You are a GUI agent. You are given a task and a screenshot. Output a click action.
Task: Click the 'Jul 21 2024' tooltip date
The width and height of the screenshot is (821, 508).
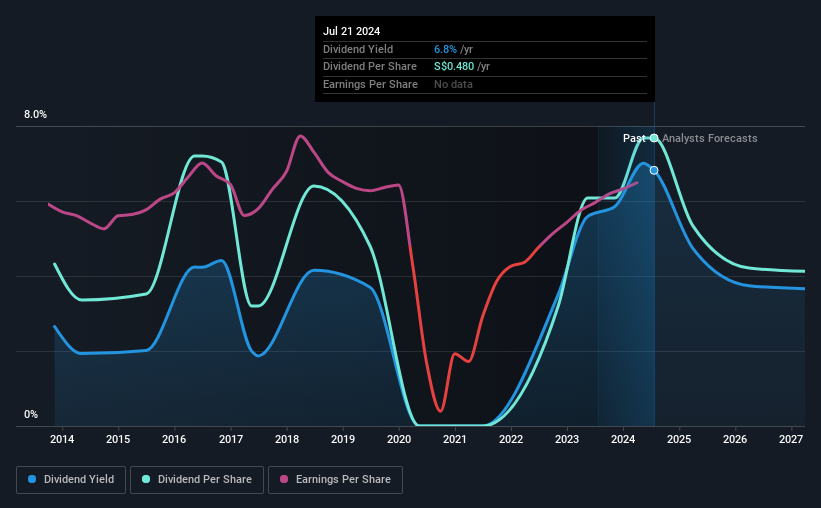(351, 31)
